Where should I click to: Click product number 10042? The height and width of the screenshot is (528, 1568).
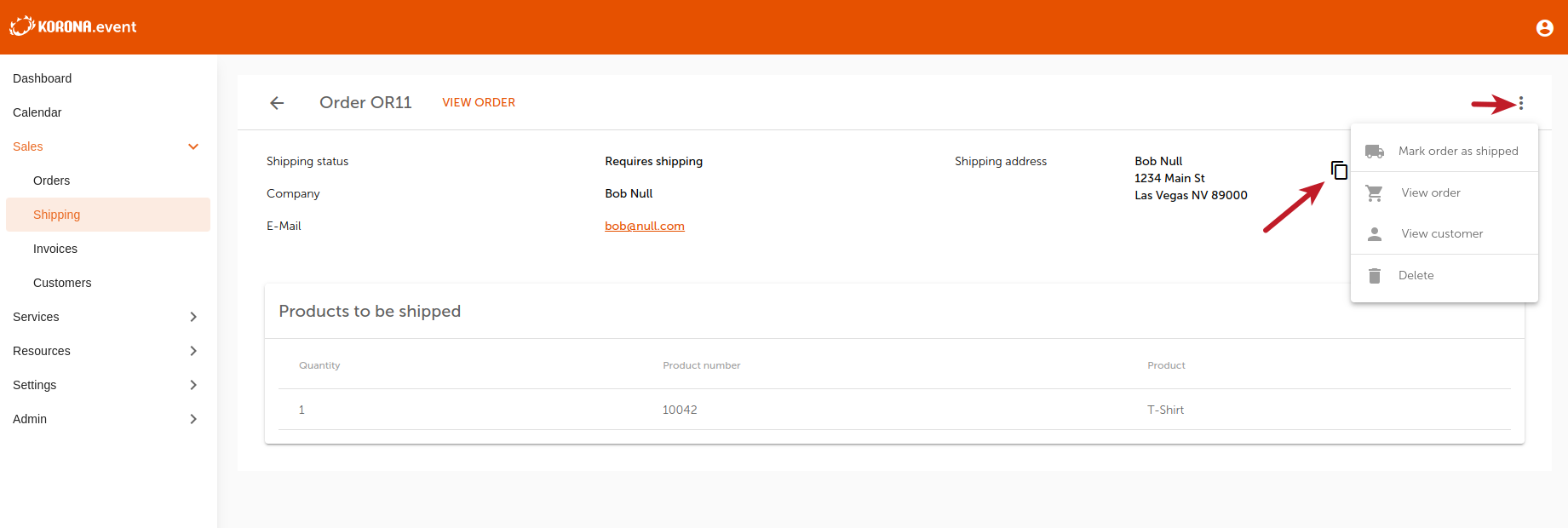coord(680,410)
